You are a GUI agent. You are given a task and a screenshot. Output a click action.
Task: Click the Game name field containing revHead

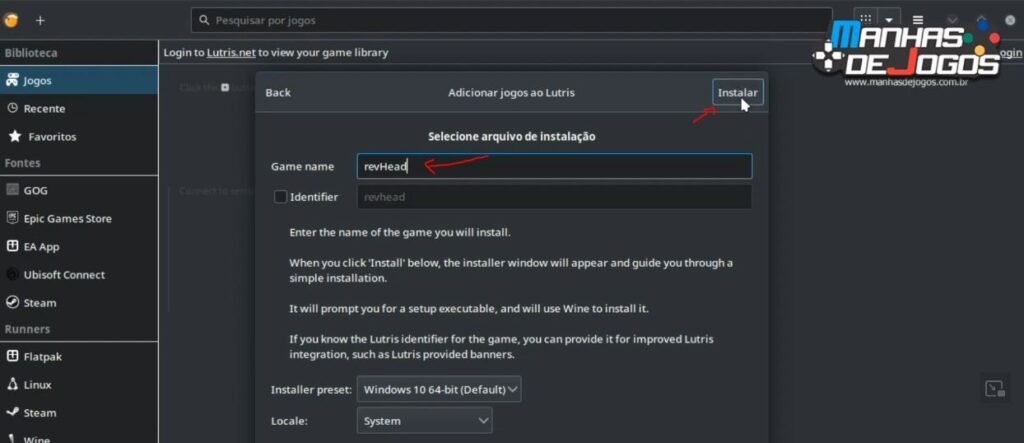point(554,167)
